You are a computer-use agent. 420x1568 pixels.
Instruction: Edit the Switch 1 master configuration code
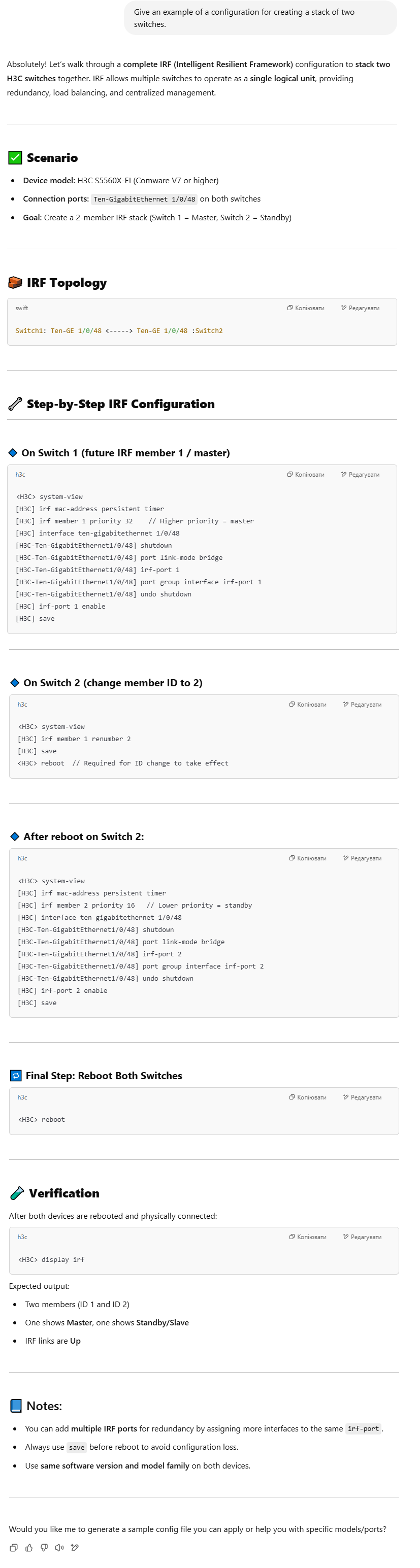[x=361, y=474]
